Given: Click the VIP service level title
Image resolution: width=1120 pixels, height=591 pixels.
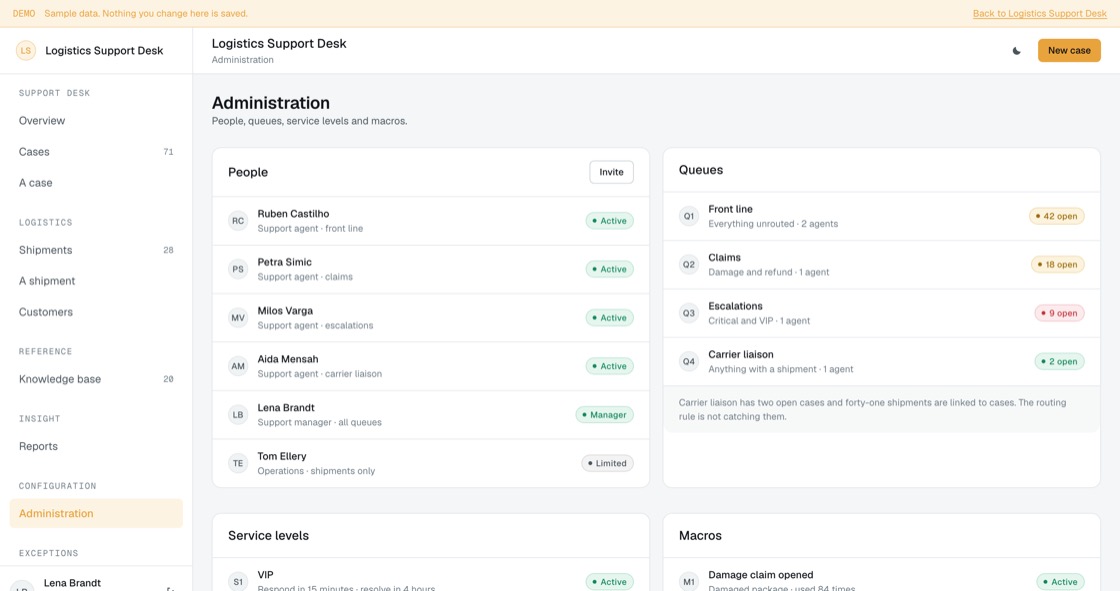Looking at the screenshot, I should [265, 575].
